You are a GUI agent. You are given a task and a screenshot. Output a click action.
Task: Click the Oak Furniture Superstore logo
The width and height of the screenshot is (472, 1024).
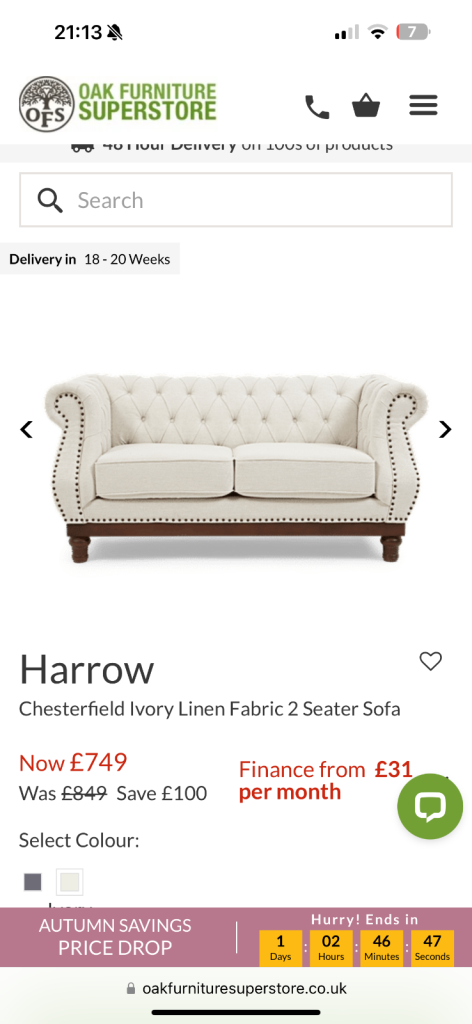click(118, 104)
